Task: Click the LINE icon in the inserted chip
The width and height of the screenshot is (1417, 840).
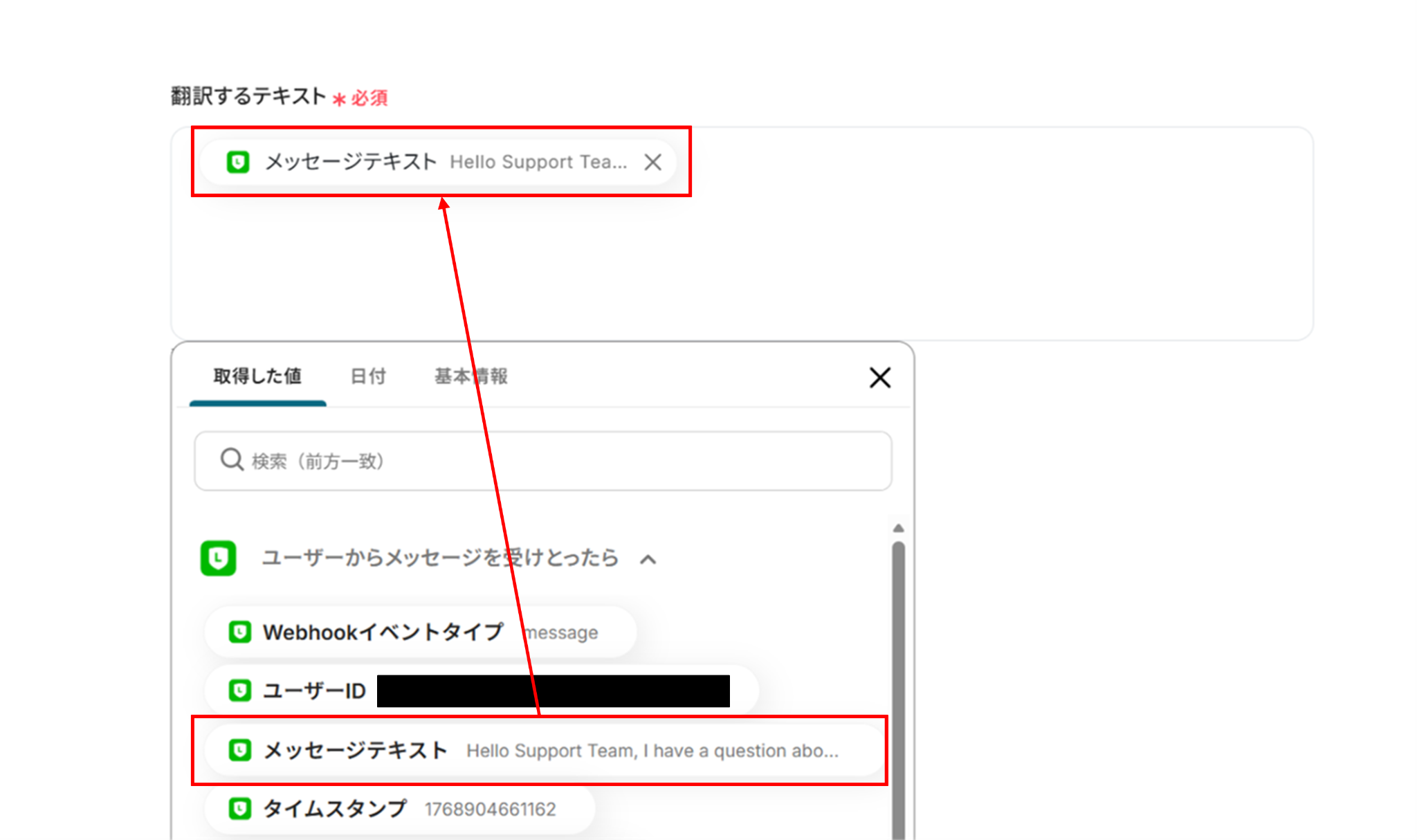Action: (x=238, y=162)
